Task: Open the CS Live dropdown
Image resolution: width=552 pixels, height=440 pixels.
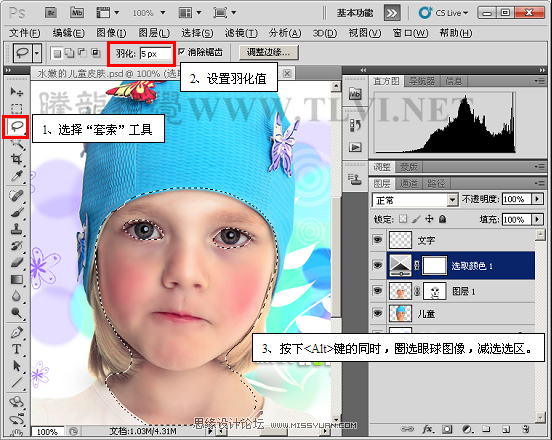Action: [444, 13]
